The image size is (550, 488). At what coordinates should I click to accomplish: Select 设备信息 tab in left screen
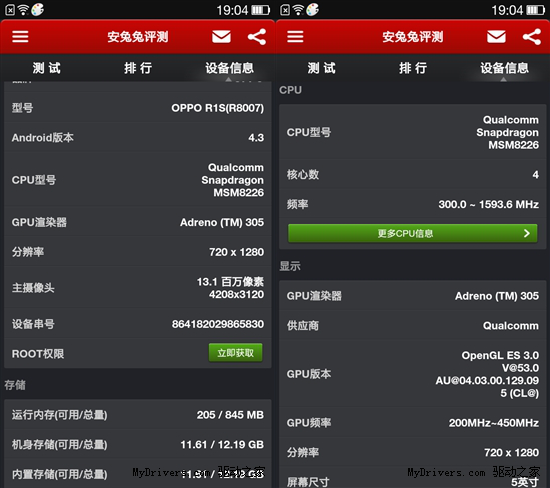(x=229, y=68)
